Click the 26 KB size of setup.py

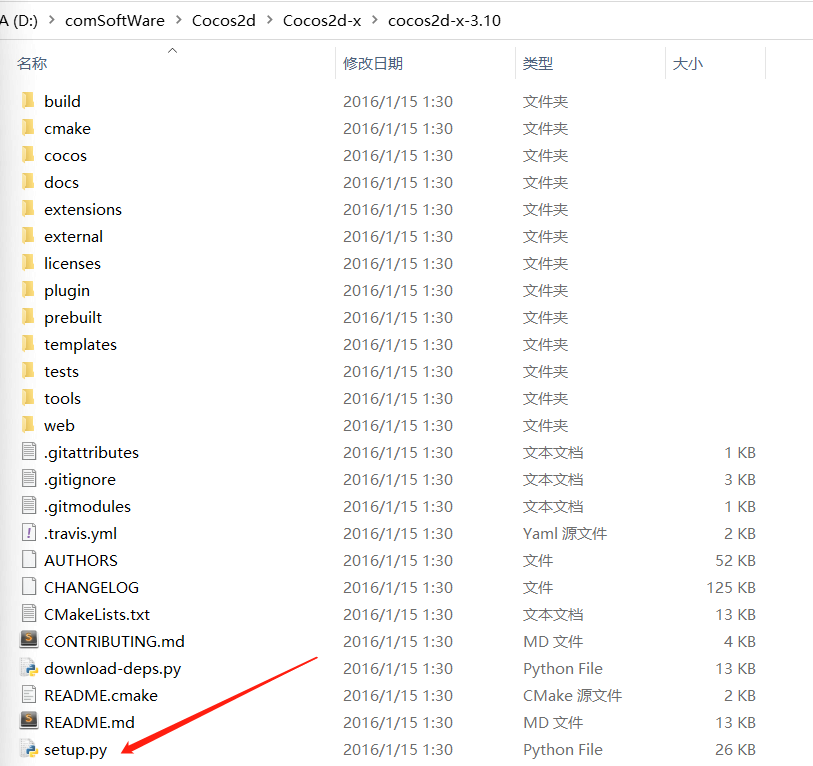pos(735,749)
